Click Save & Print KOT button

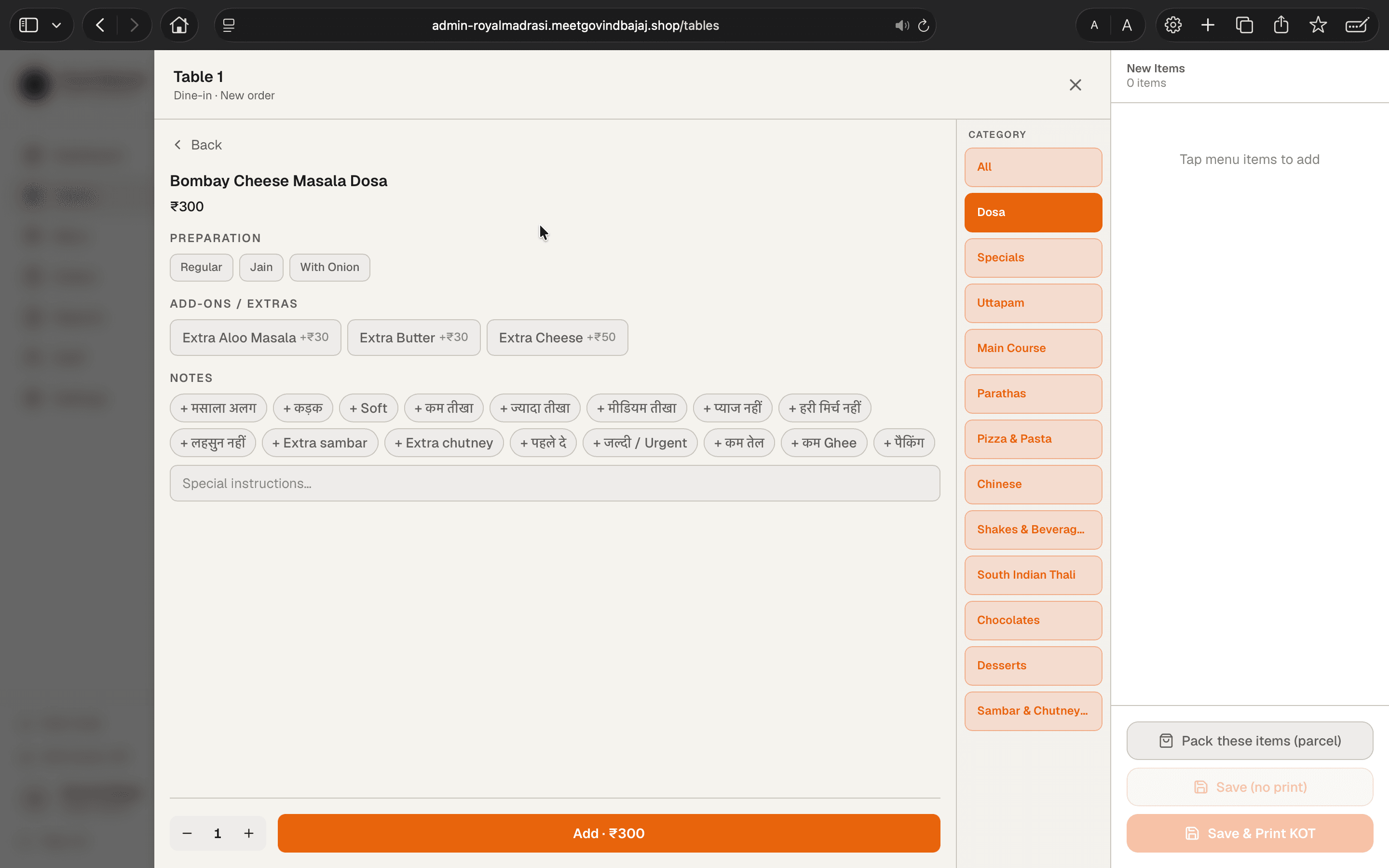[1250, 833]
